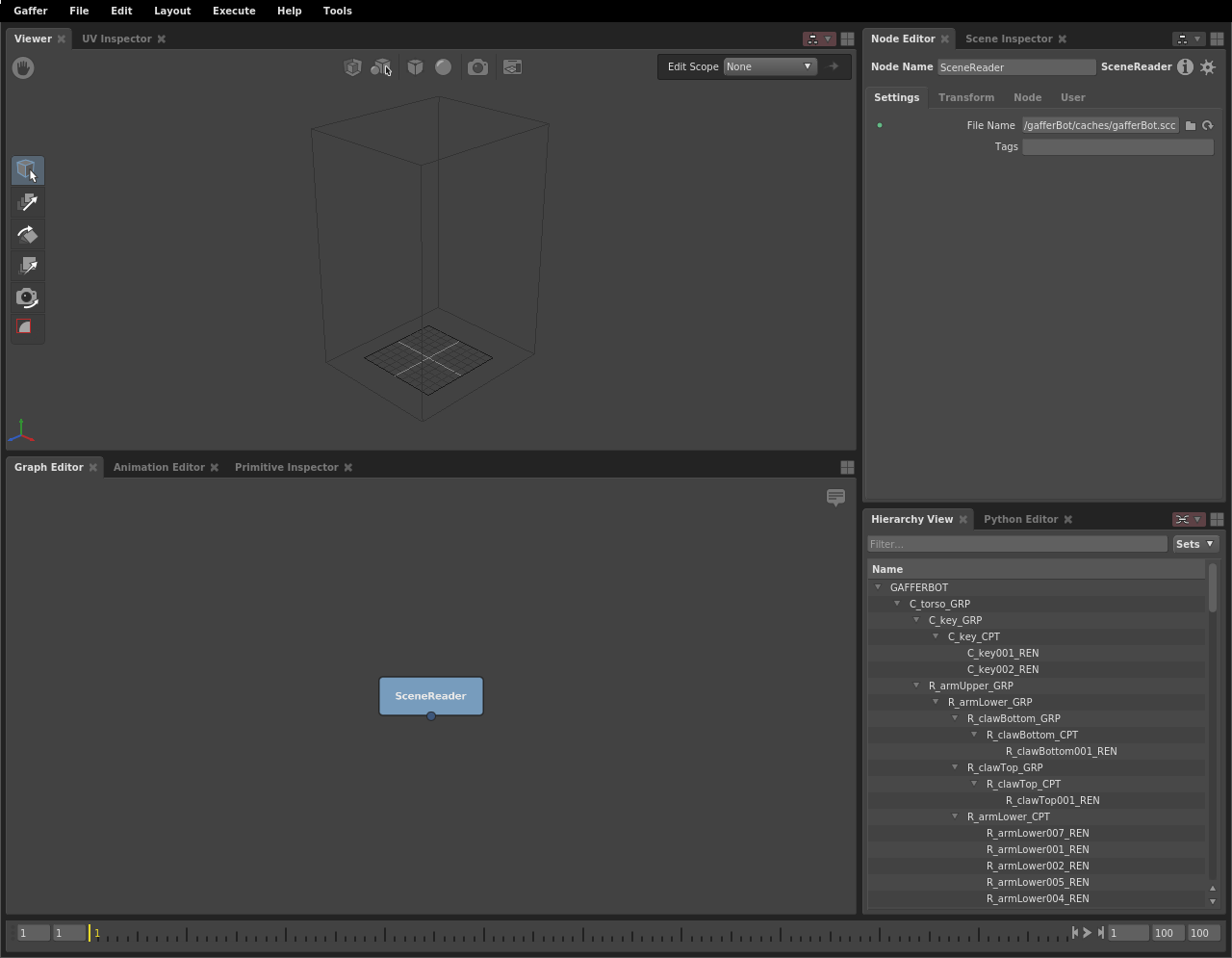Click the Hierarchy View vertical scrollbar

1213,587
